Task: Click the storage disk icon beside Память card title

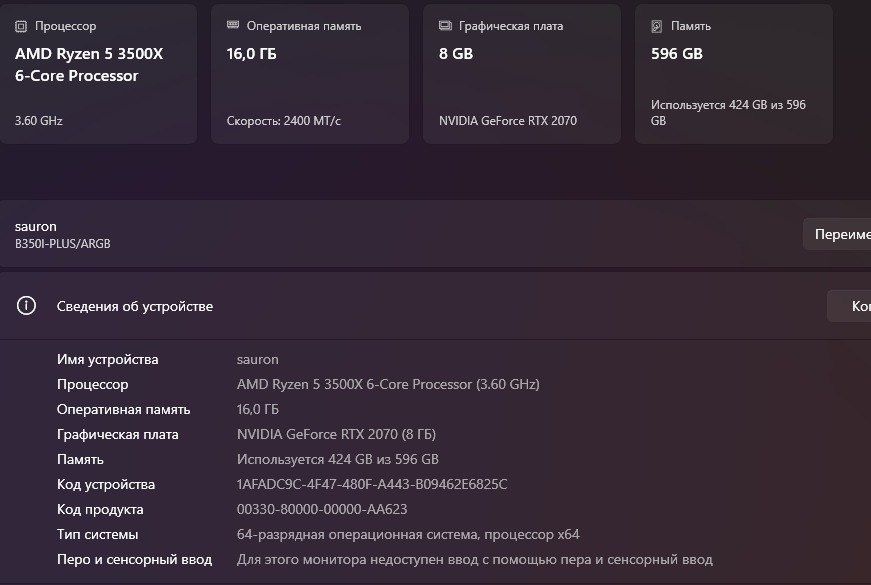Action: point(657,26)
